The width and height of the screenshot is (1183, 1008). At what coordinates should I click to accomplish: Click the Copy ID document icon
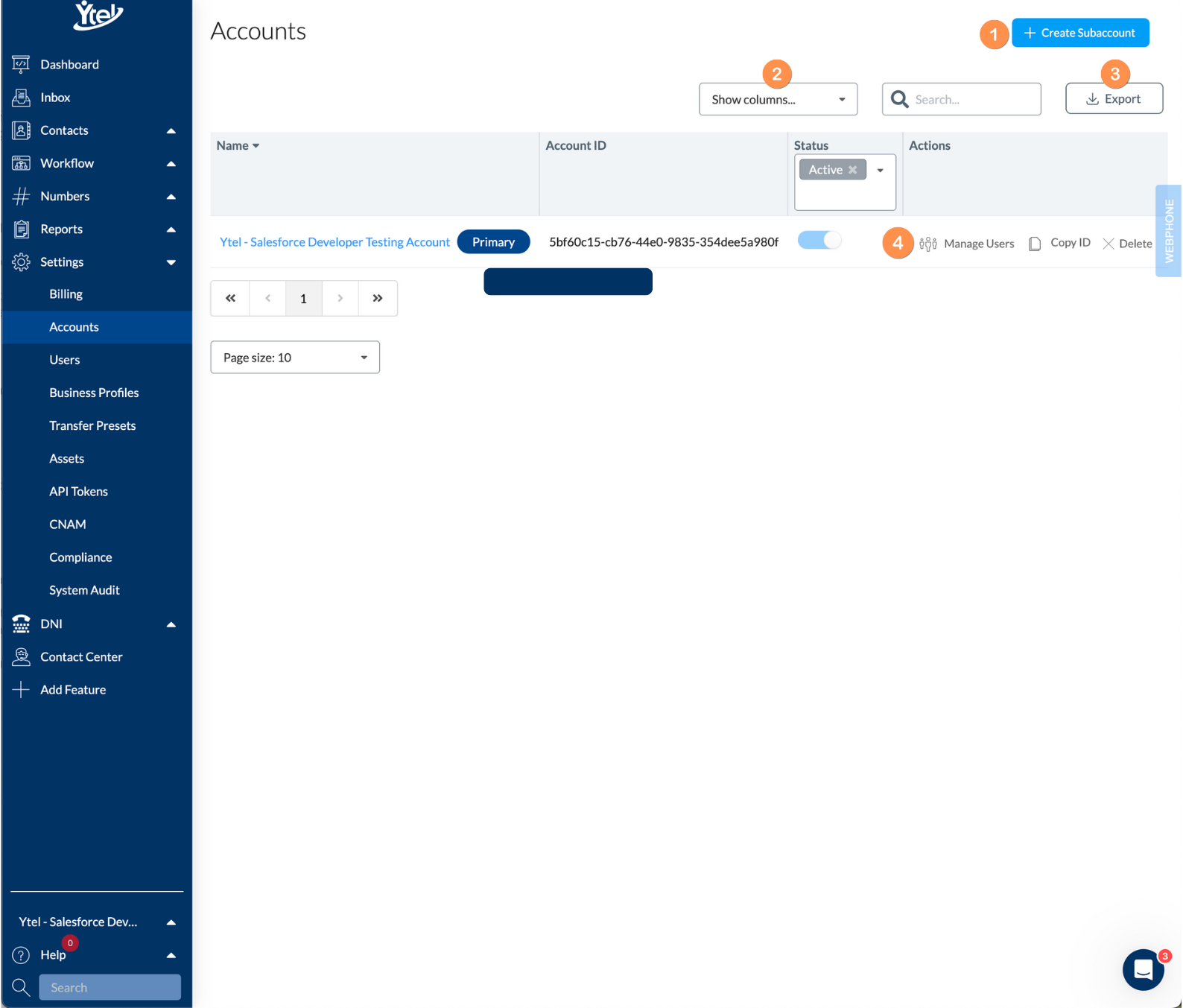[x=1035, y=244]
